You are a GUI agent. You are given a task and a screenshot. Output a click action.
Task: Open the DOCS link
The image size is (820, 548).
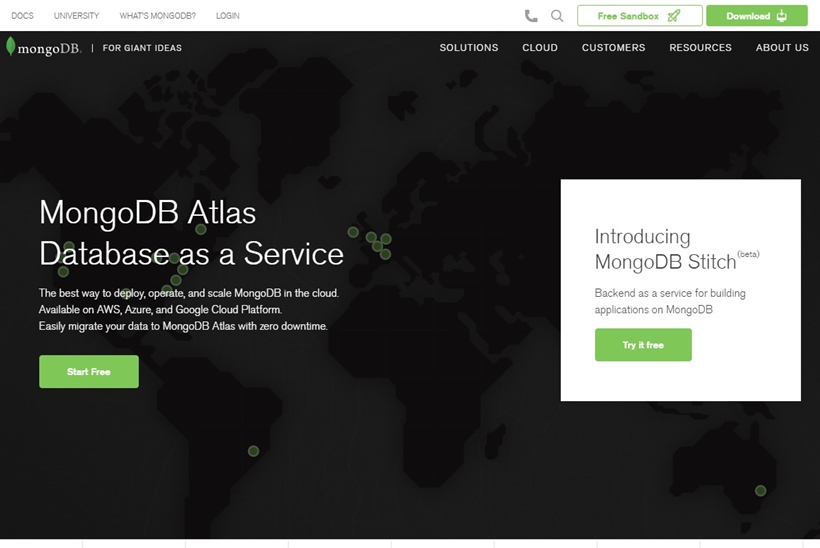(x=22, y=16)
